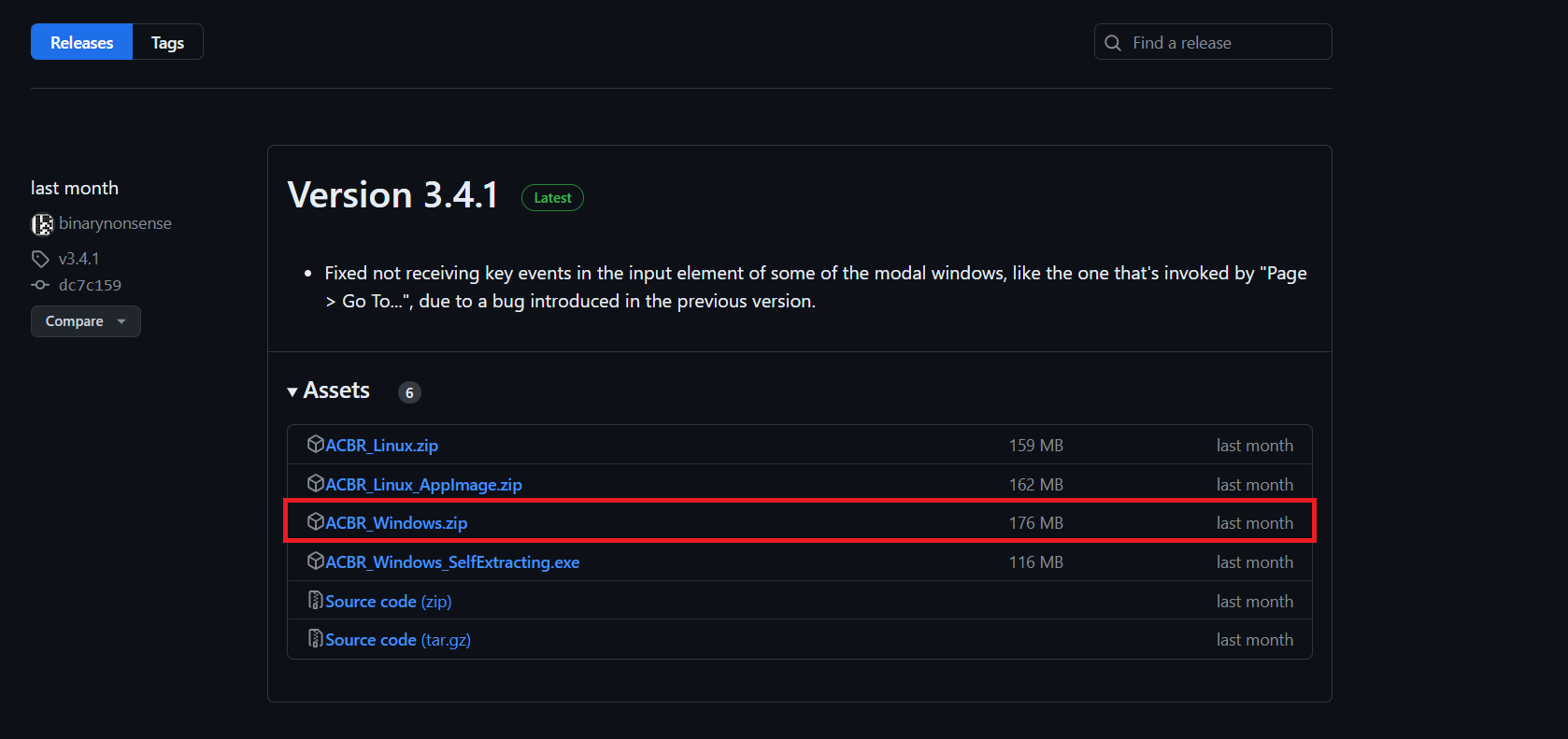Switch to the Tags tab
The image size is (1568, 739).
pos(167,43)
